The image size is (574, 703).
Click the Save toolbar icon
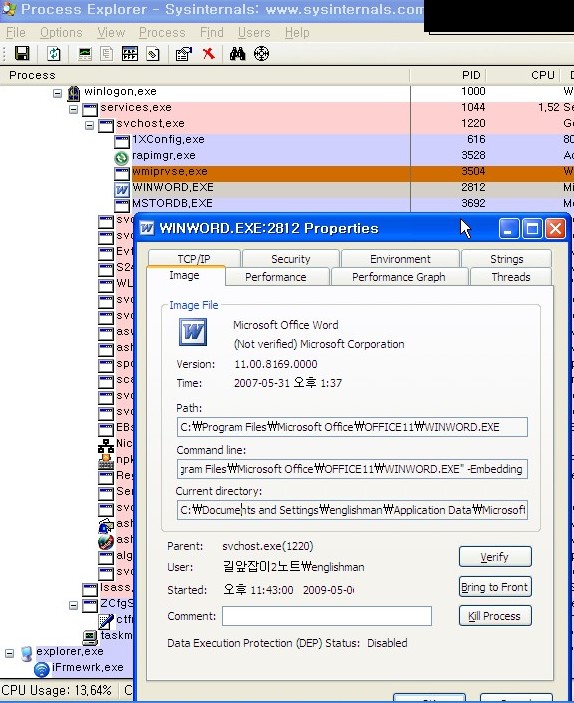(x=22, y=54)
